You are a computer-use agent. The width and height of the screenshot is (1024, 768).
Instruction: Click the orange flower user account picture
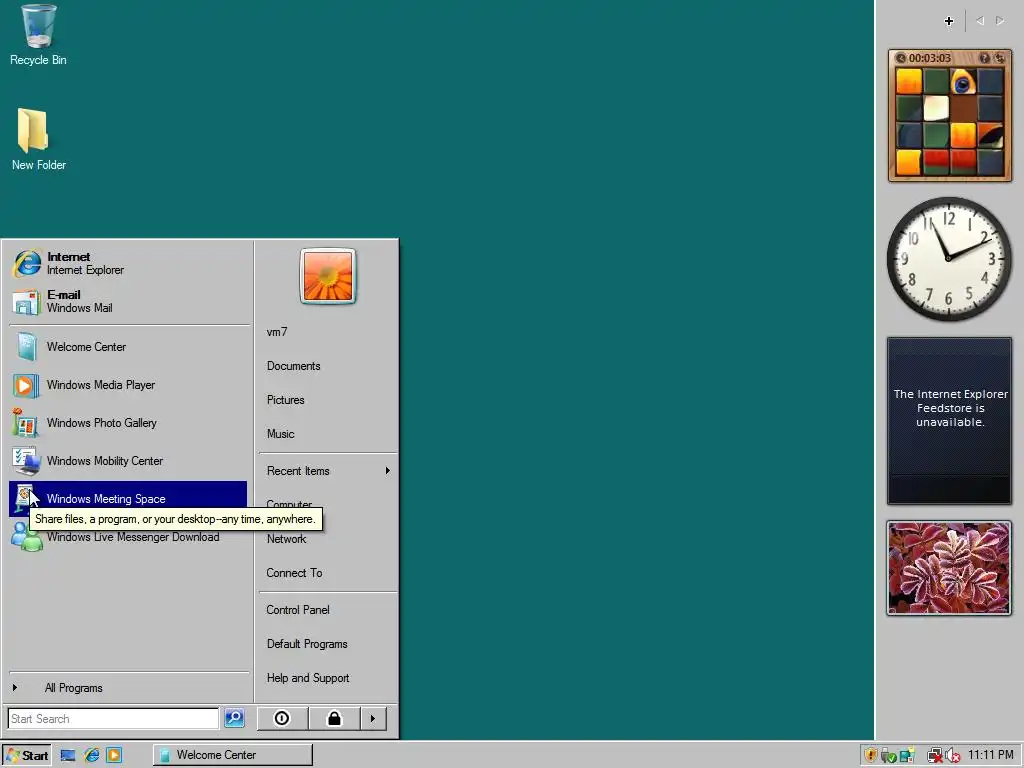pos(328,276)
